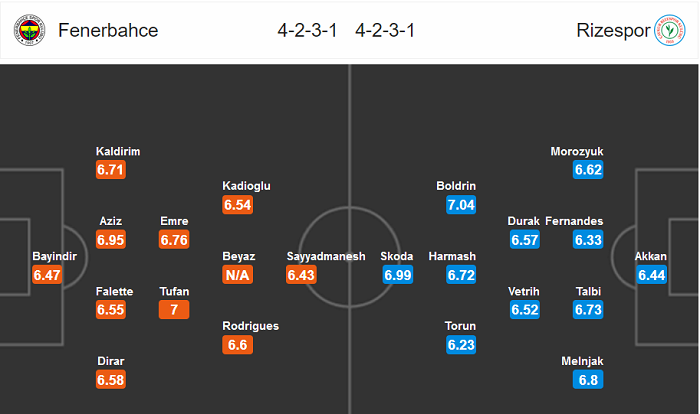700x414 pixels.
Task: Click Tufan's orange 7 rating badge
Action: coord(173,310)
